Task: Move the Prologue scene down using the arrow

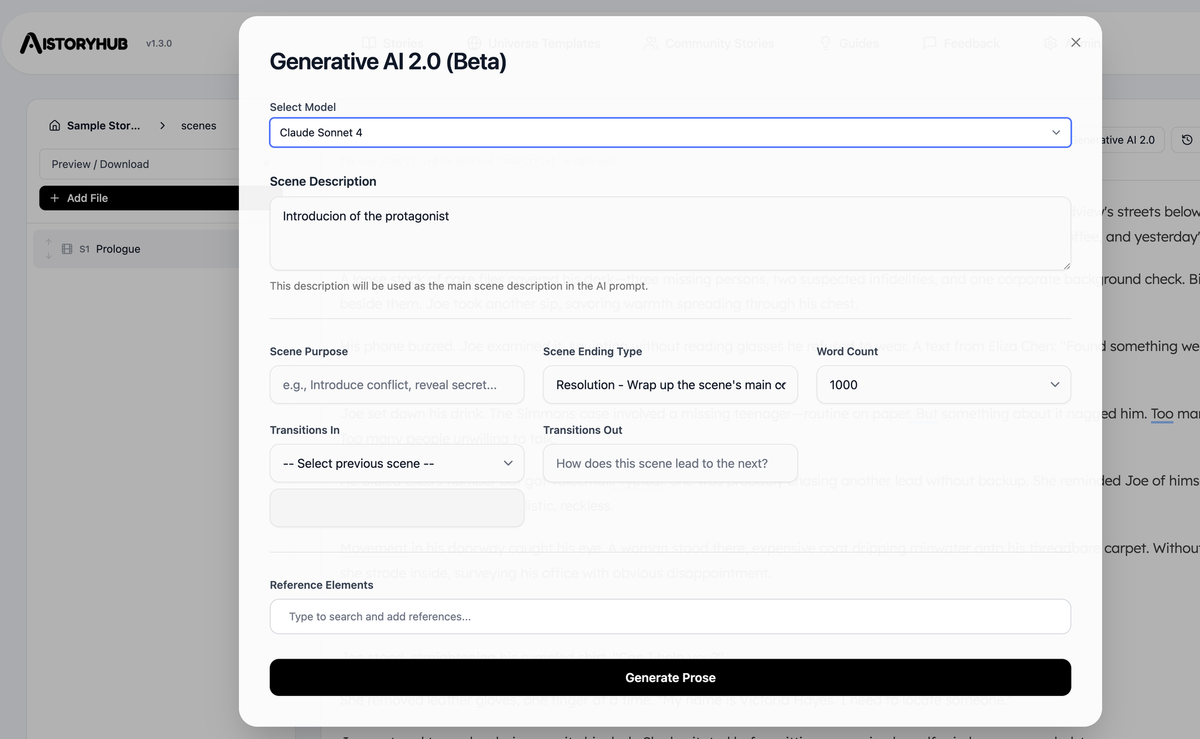Action: [48, 256]
